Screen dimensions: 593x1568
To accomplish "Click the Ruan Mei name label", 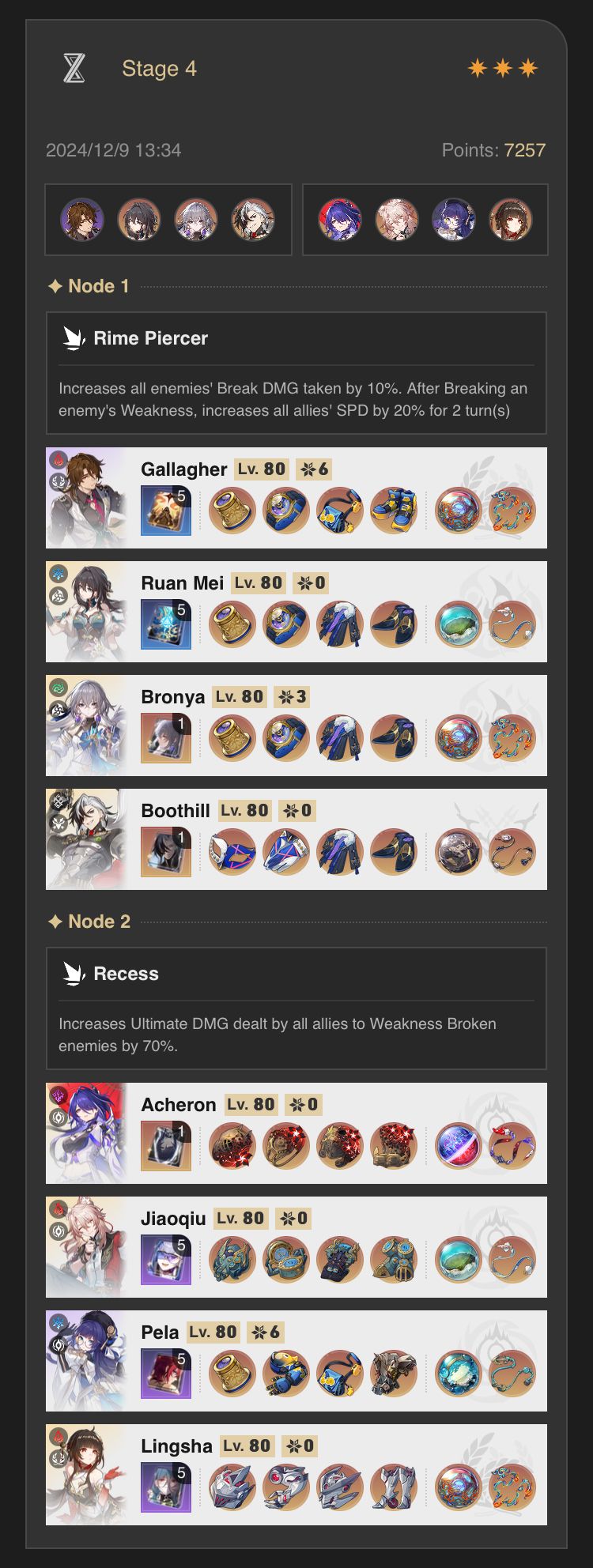I will point(183,583).
